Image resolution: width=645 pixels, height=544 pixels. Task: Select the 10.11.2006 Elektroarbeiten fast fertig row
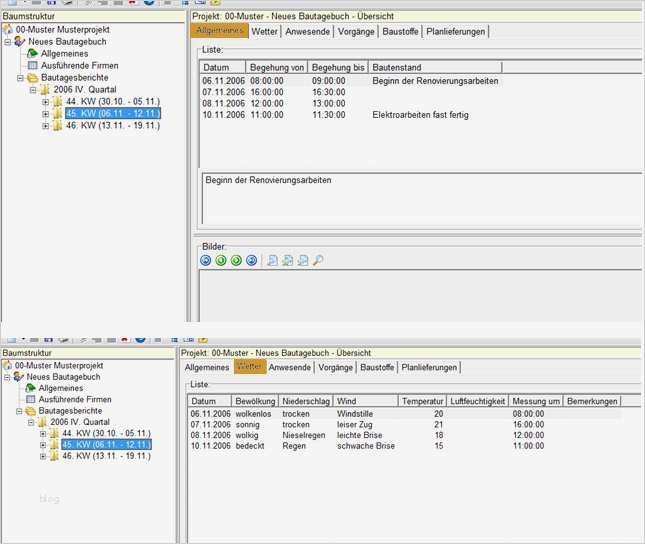(350, 115)
